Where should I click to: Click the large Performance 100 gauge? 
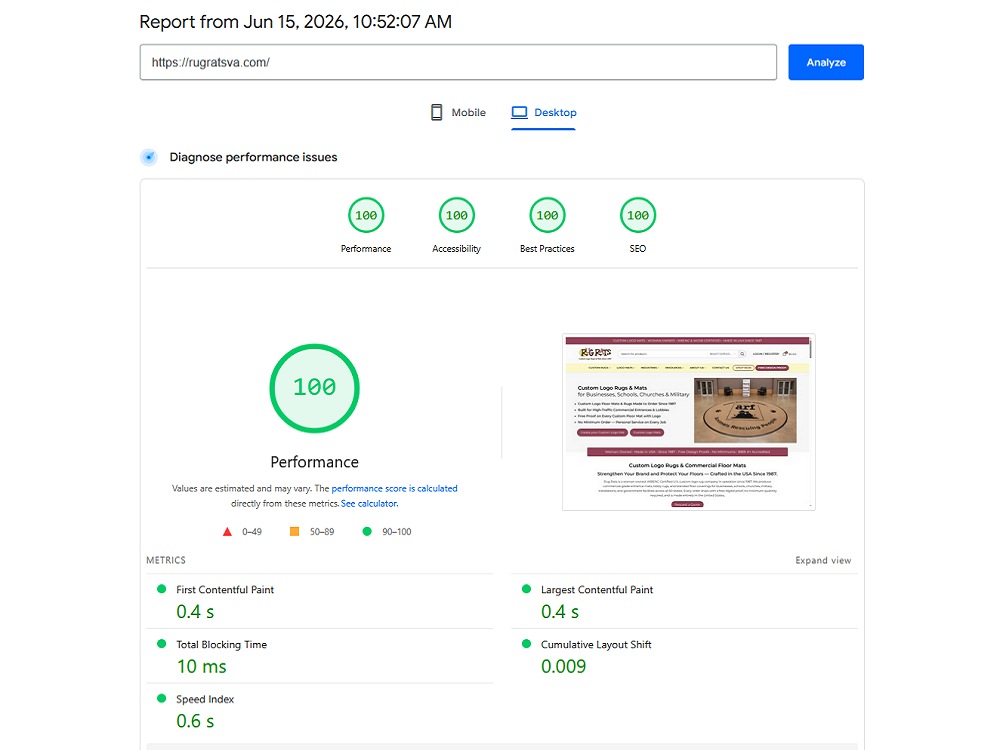click(x=314, y=388)
